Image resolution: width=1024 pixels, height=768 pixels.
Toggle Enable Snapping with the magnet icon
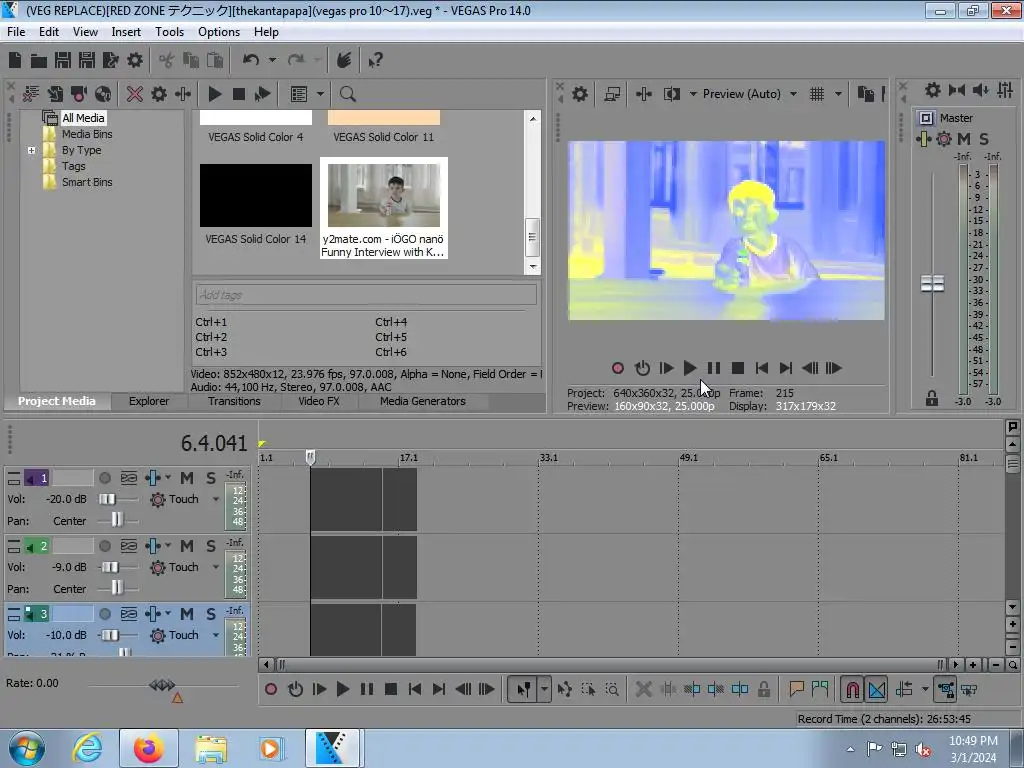tap(852, 690)
